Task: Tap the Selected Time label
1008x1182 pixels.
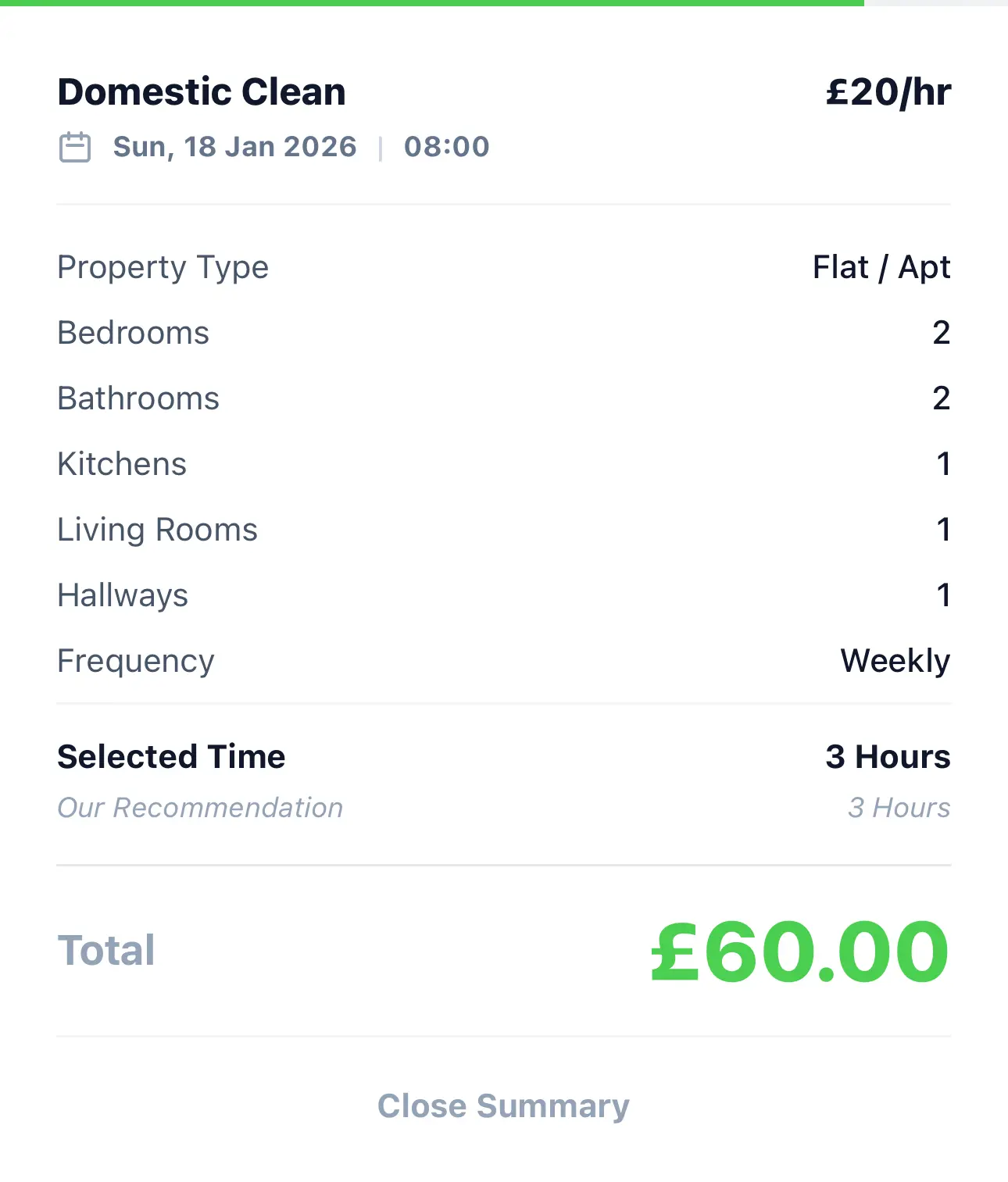Action: point(171,757)
